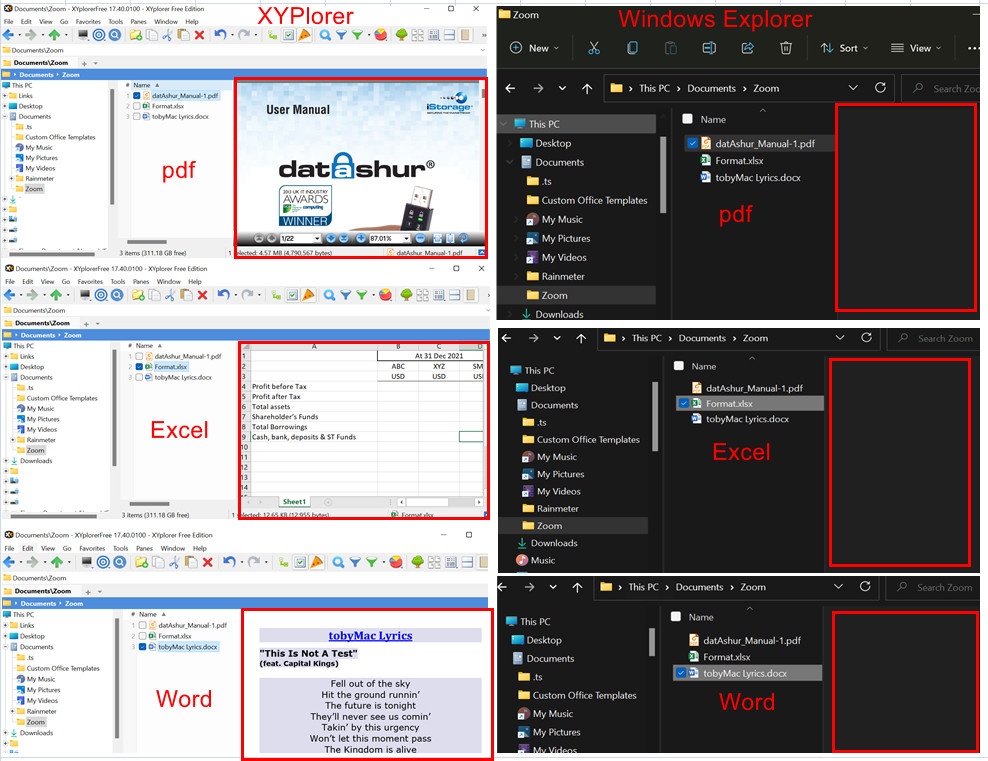Untick tobyMac Lyrics.docx checkbox in bottom XYplorer

(142, 646)
